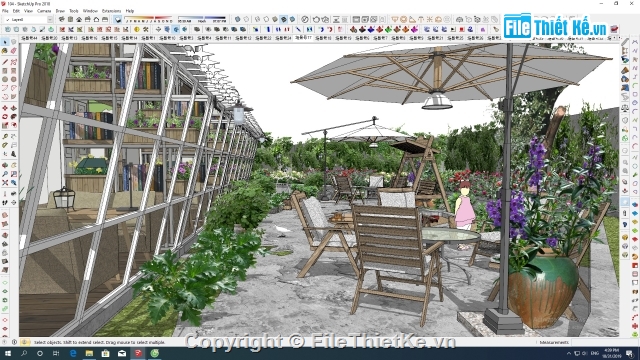640x360 pixels.
Task: Open File Explorer from taskbar
Action: (89, 353)
